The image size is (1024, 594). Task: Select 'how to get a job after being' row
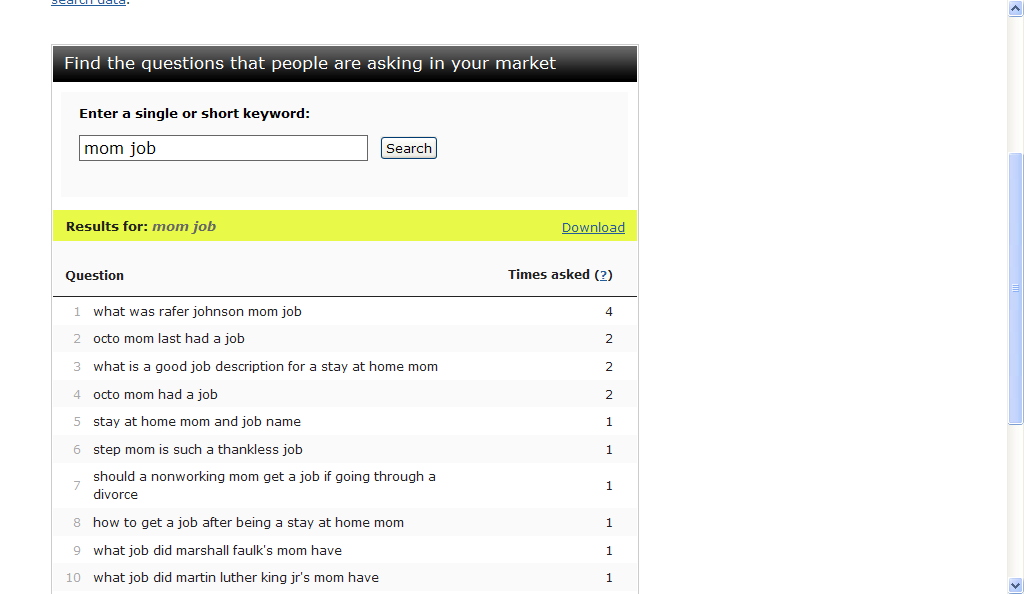point(248,522)
